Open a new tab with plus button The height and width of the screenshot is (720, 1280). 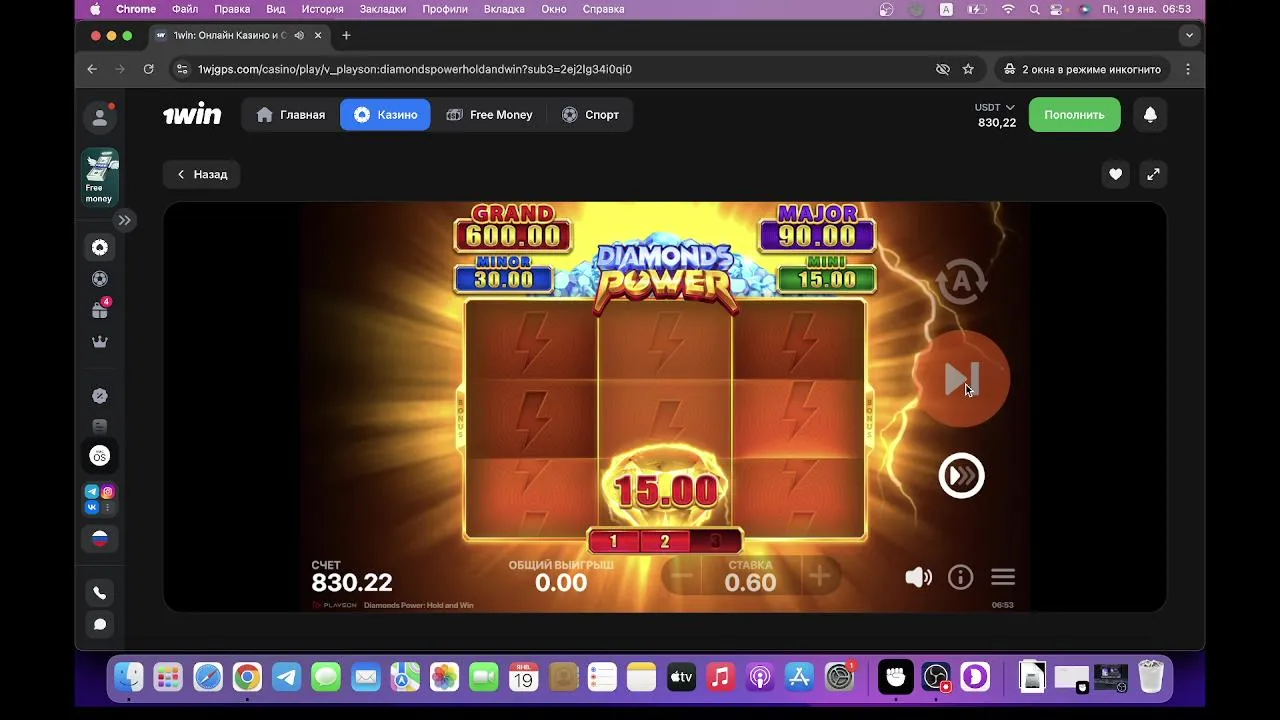tap(346, 35)
